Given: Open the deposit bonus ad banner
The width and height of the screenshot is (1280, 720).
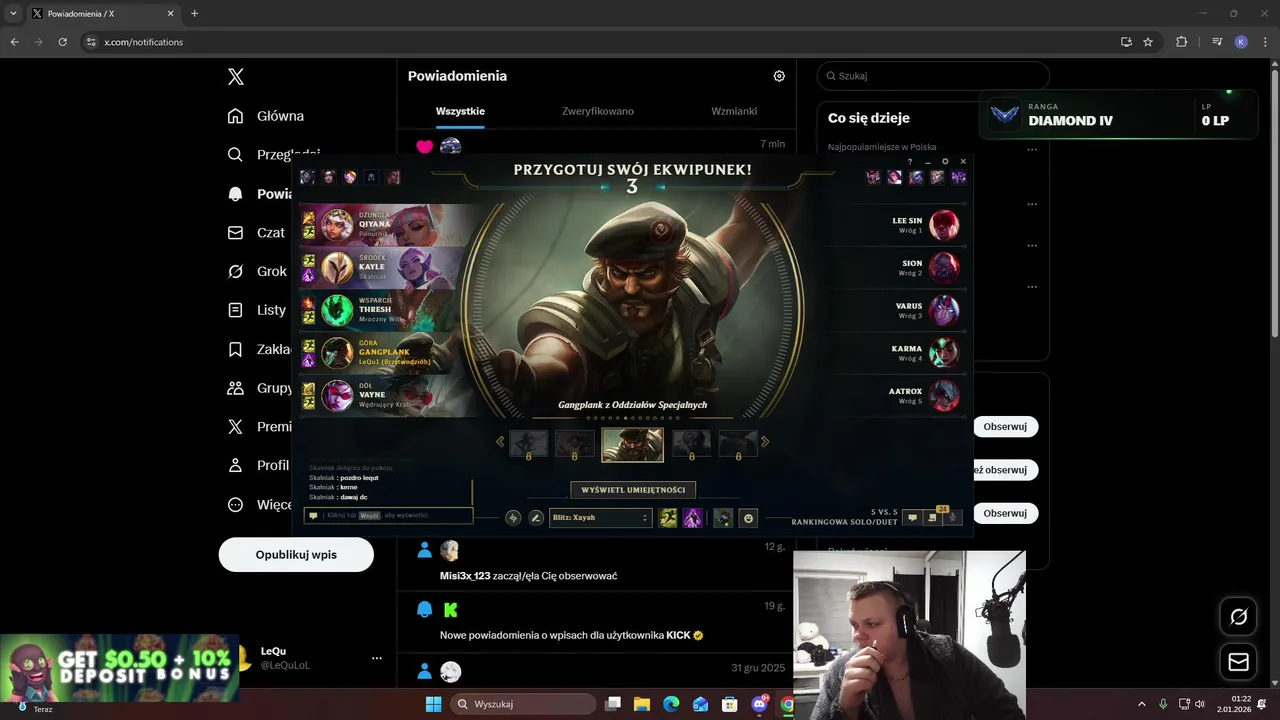Looking at the screenshot, I should tap(120, 668).
